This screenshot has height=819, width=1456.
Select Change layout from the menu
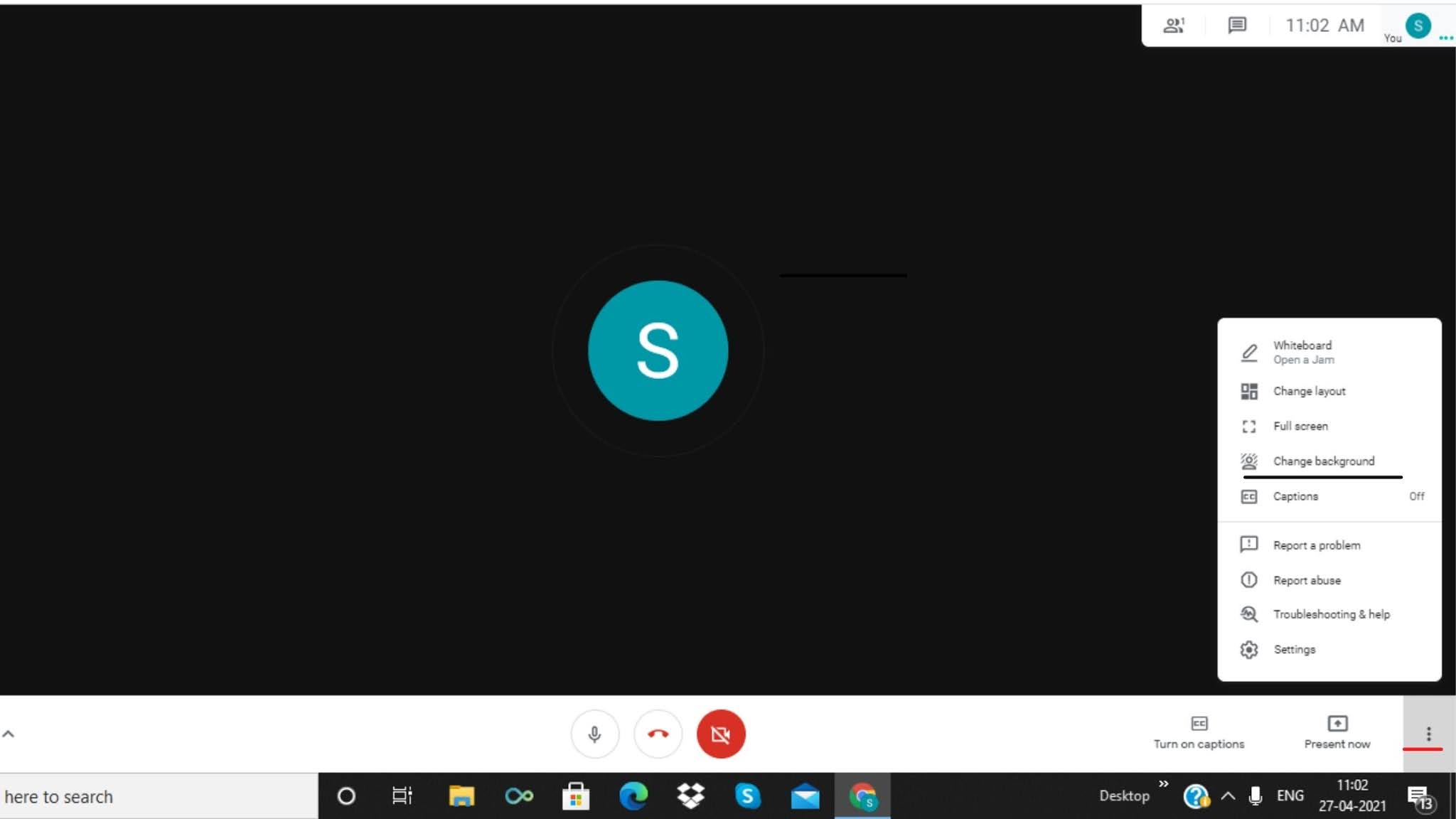(1310, 391)
